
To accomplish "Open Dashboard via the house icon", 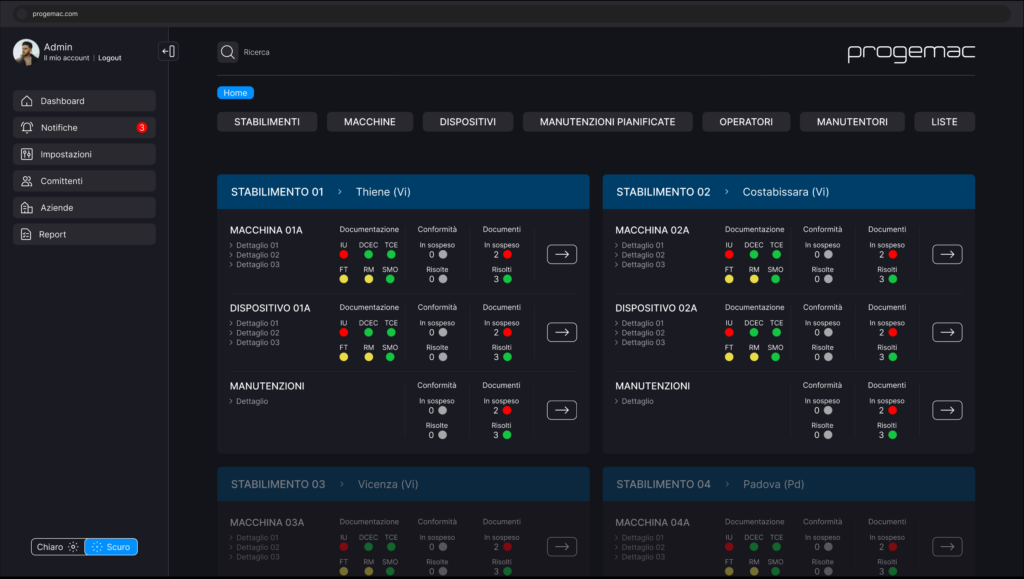I will (x=27, y=101).
